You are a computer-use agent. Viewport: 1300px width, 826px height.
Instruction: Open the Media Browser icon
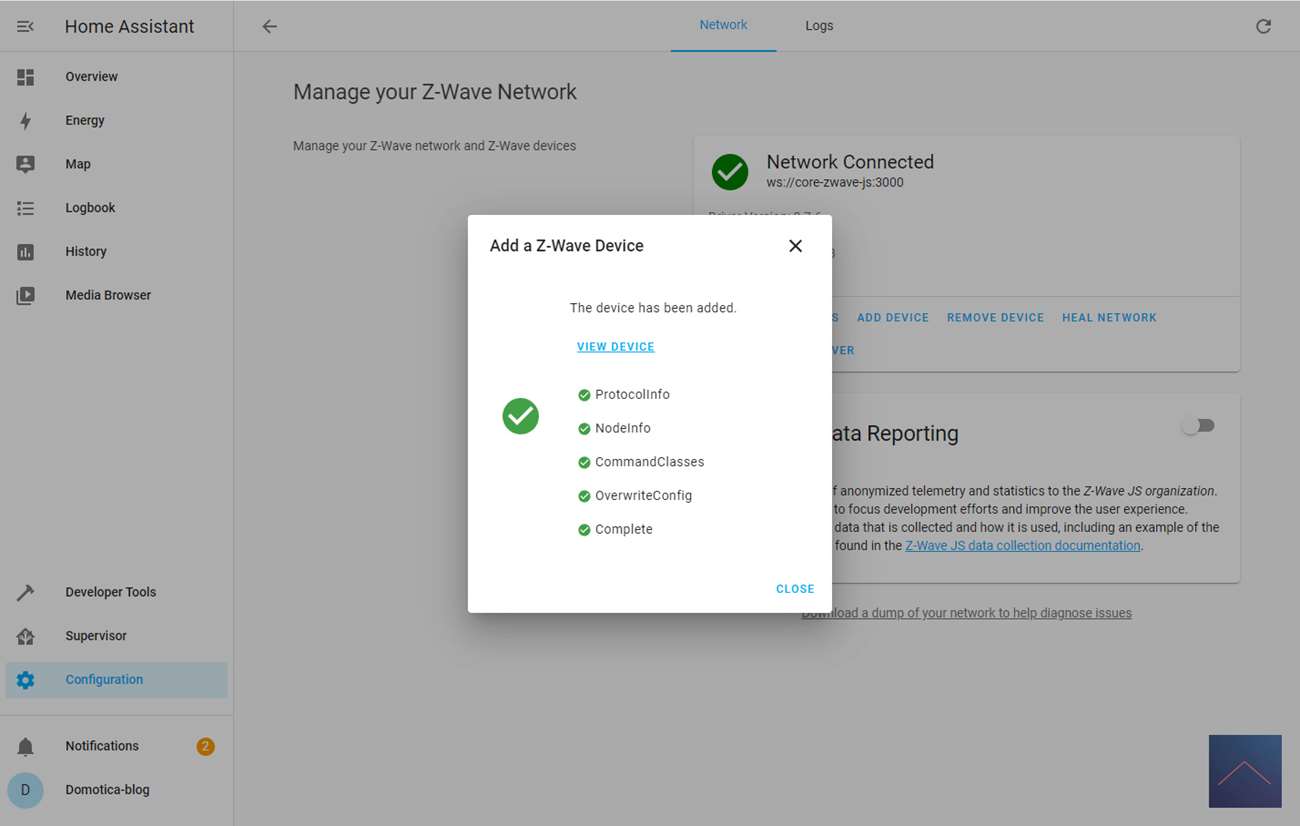pos(26,296)
